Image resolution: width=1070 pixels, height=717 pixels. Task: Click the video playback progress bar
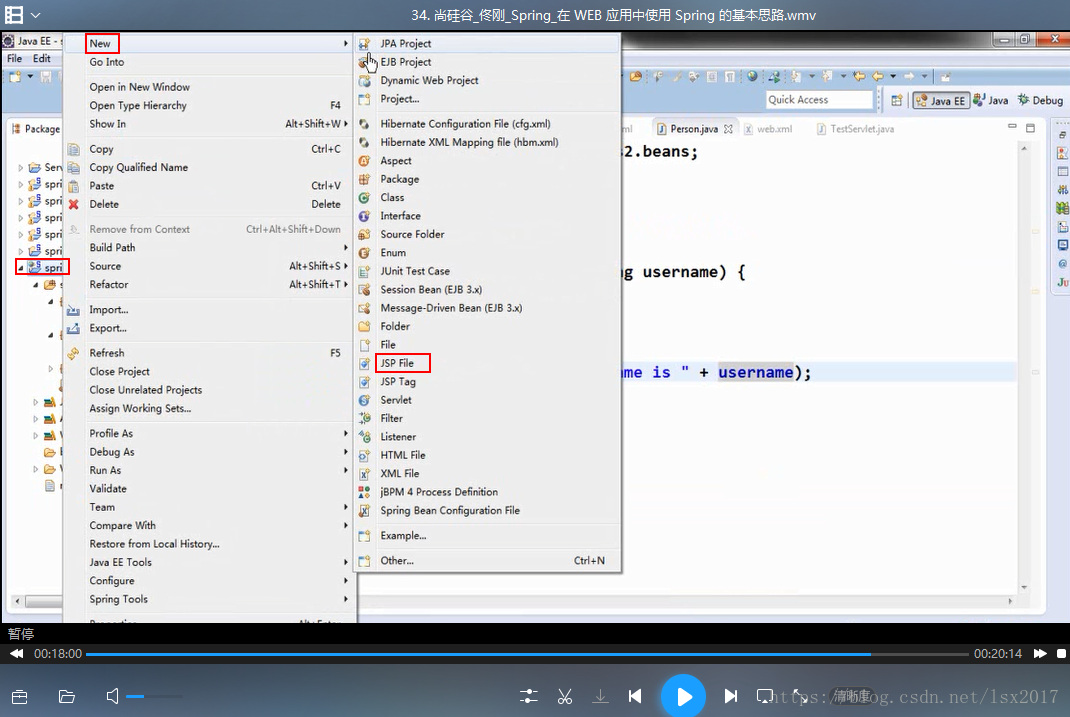point(527,654)
